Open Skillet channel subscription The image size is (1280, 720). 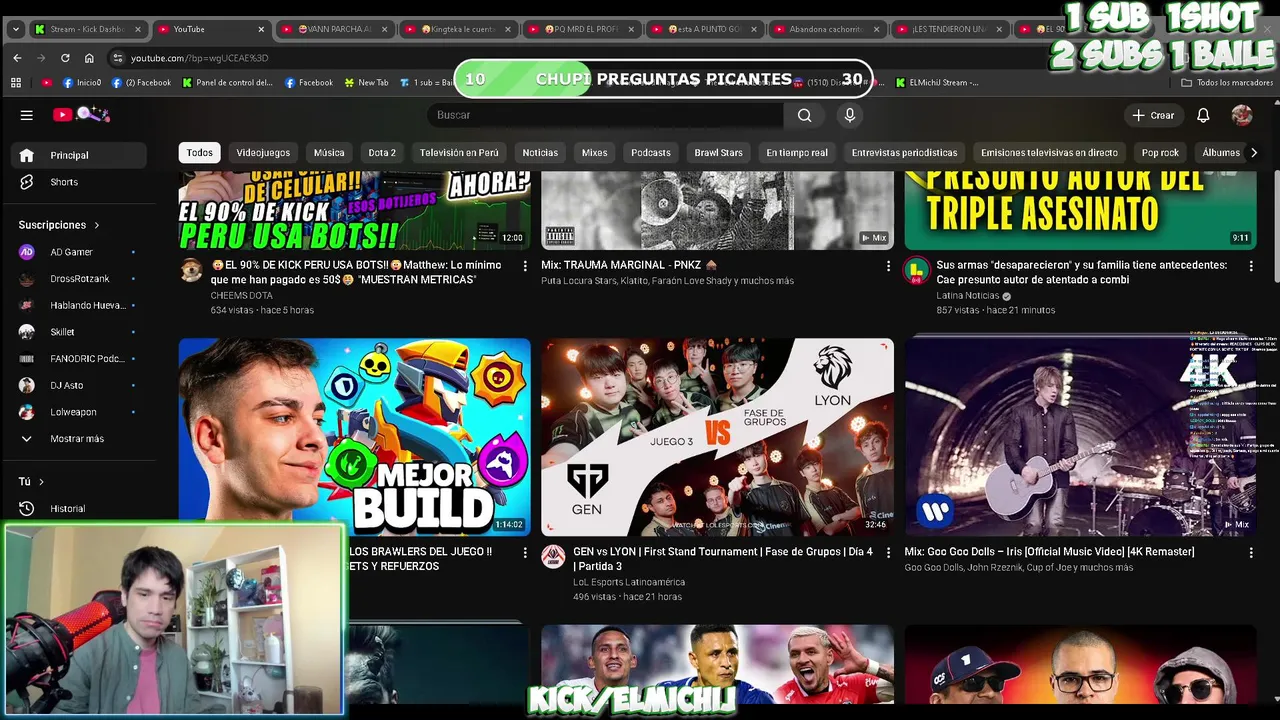[x=79, y=332]
